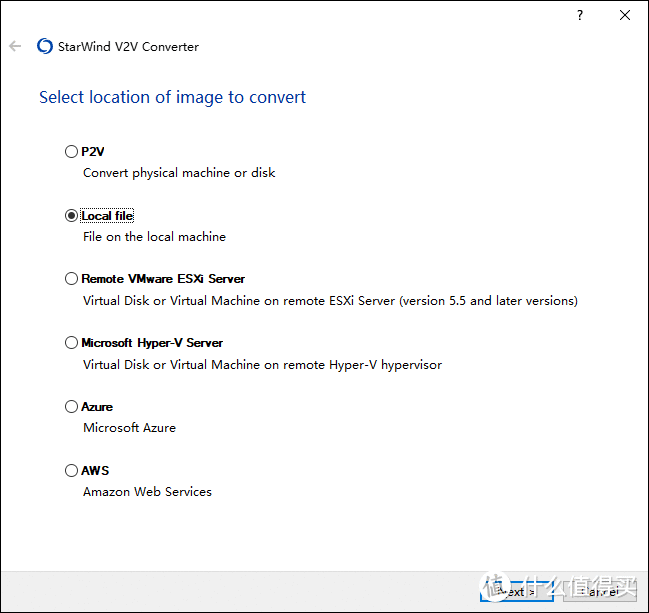This screenshot has width=649, height=613.
Task: Click the 'Select location of image to convert' heading
Action: [172, 98]
